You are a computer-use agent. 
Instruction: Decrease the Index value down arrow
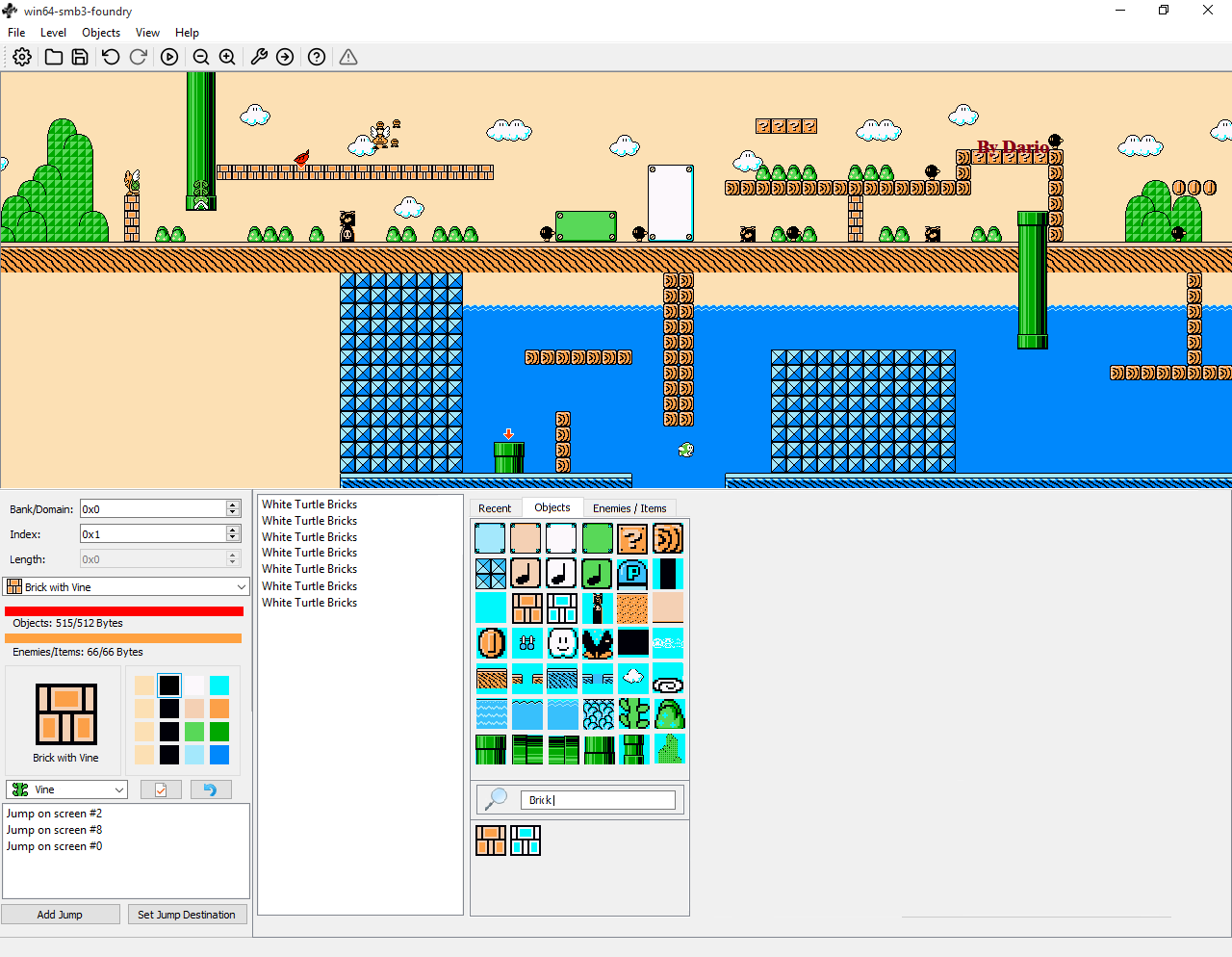click(x=232, y=538)
